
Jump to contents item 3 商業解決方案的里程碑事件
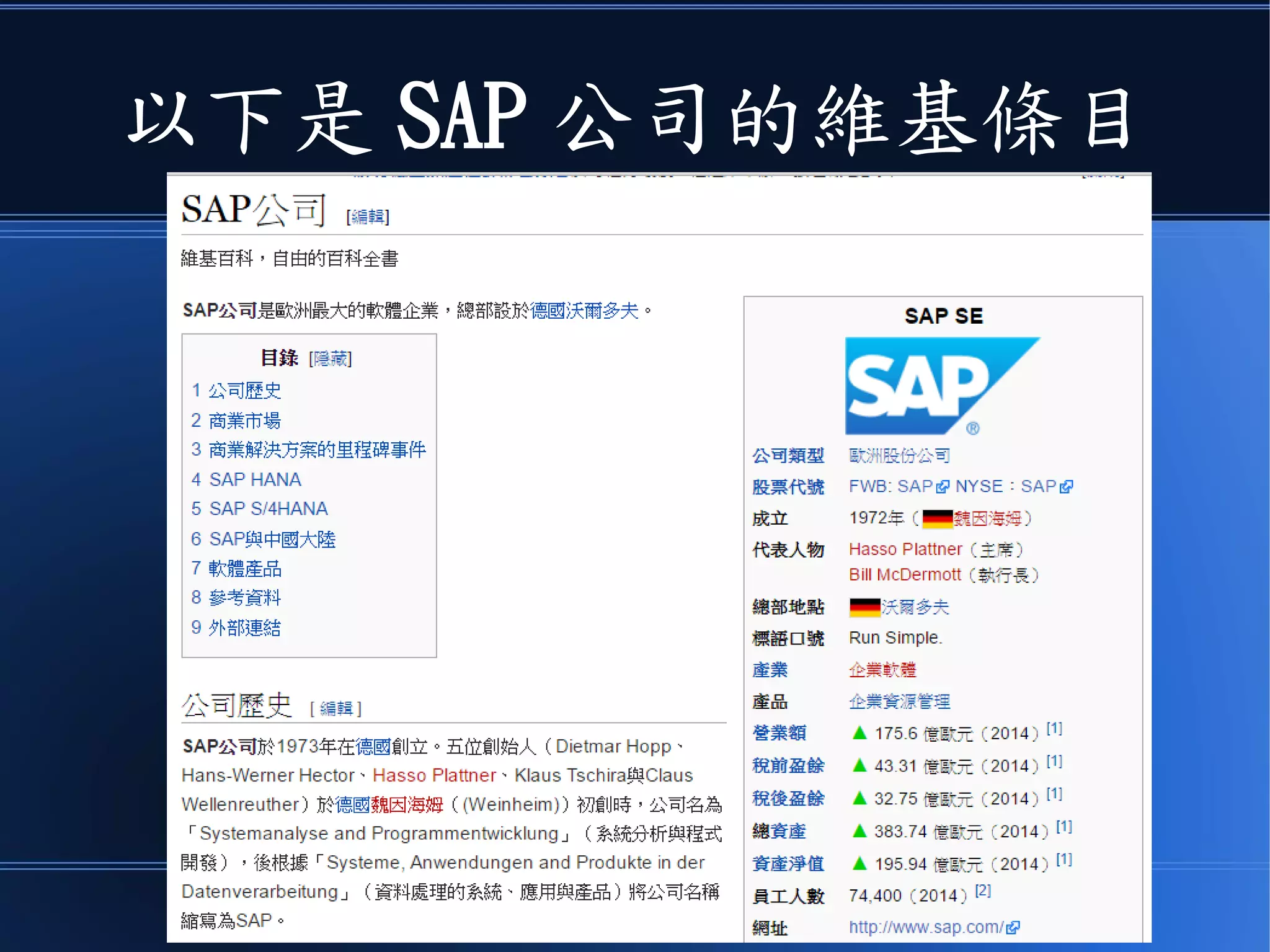tap(308, 450)
